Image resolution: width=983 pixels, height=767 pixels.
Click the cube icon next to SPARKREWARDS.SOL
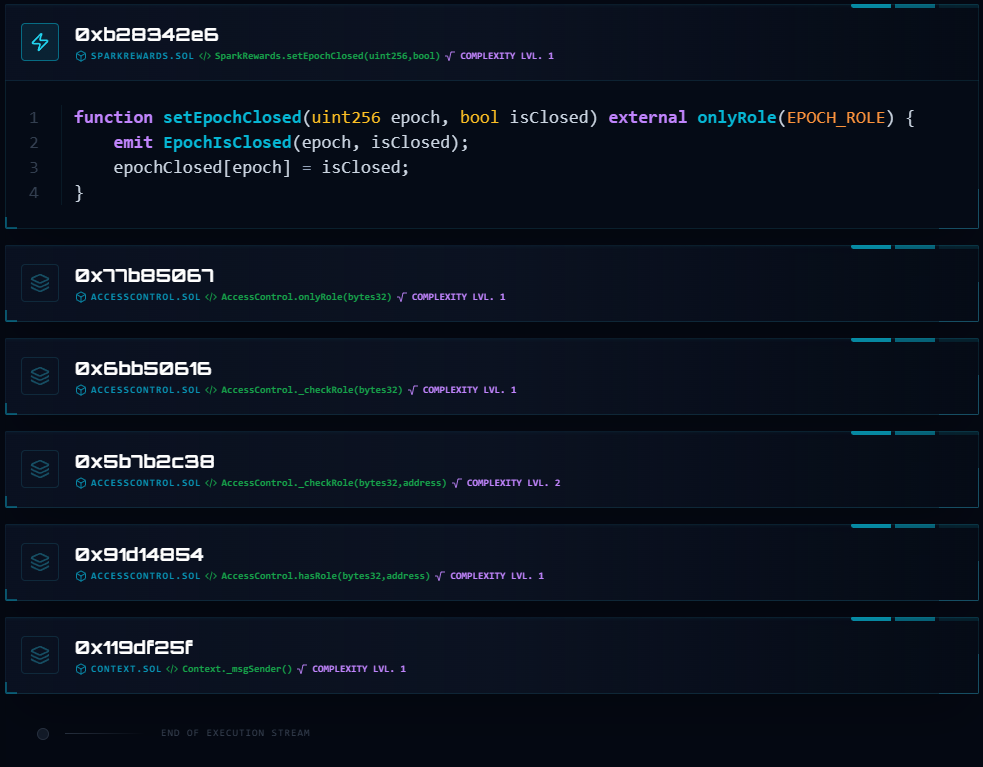pyautogui.click(x=81, y=56)
